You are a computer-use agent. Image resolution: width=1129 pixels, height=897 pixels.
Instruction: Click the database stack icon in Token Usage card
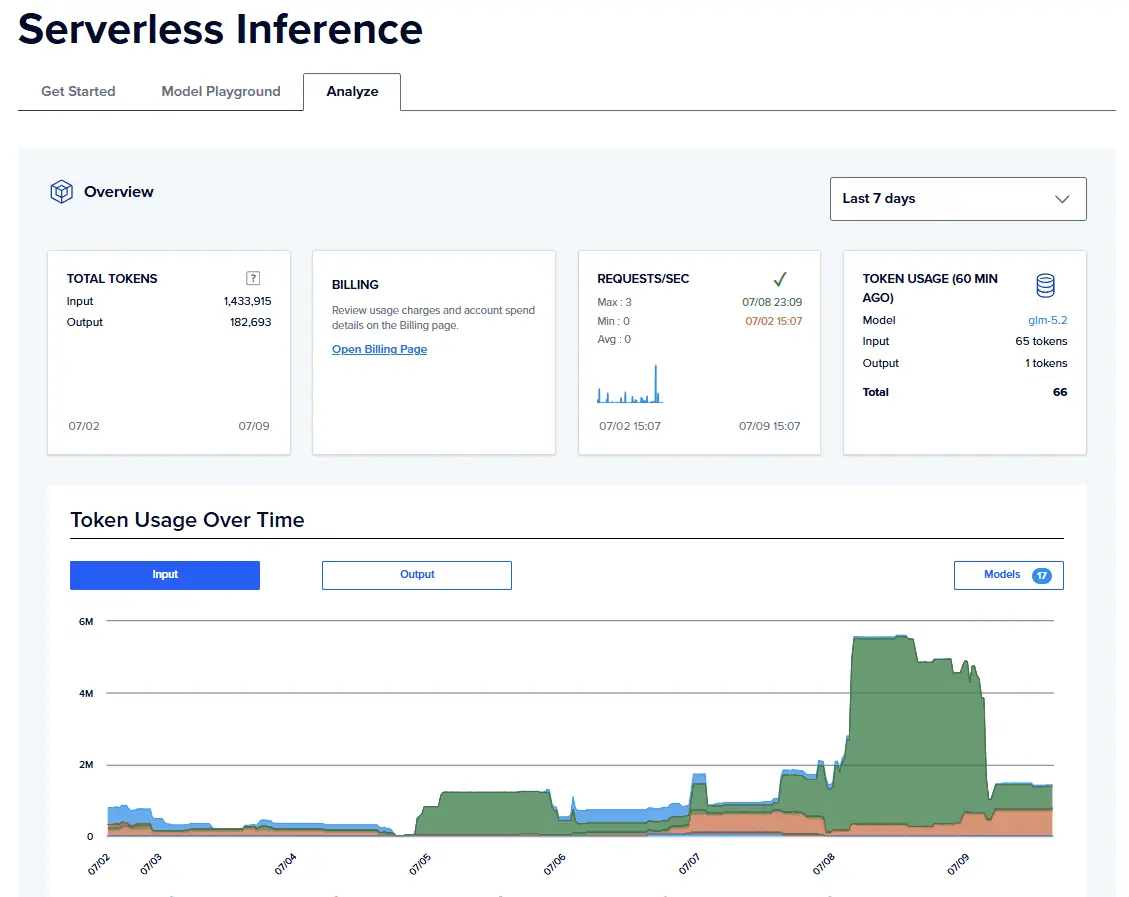(x=1045, y=286)
